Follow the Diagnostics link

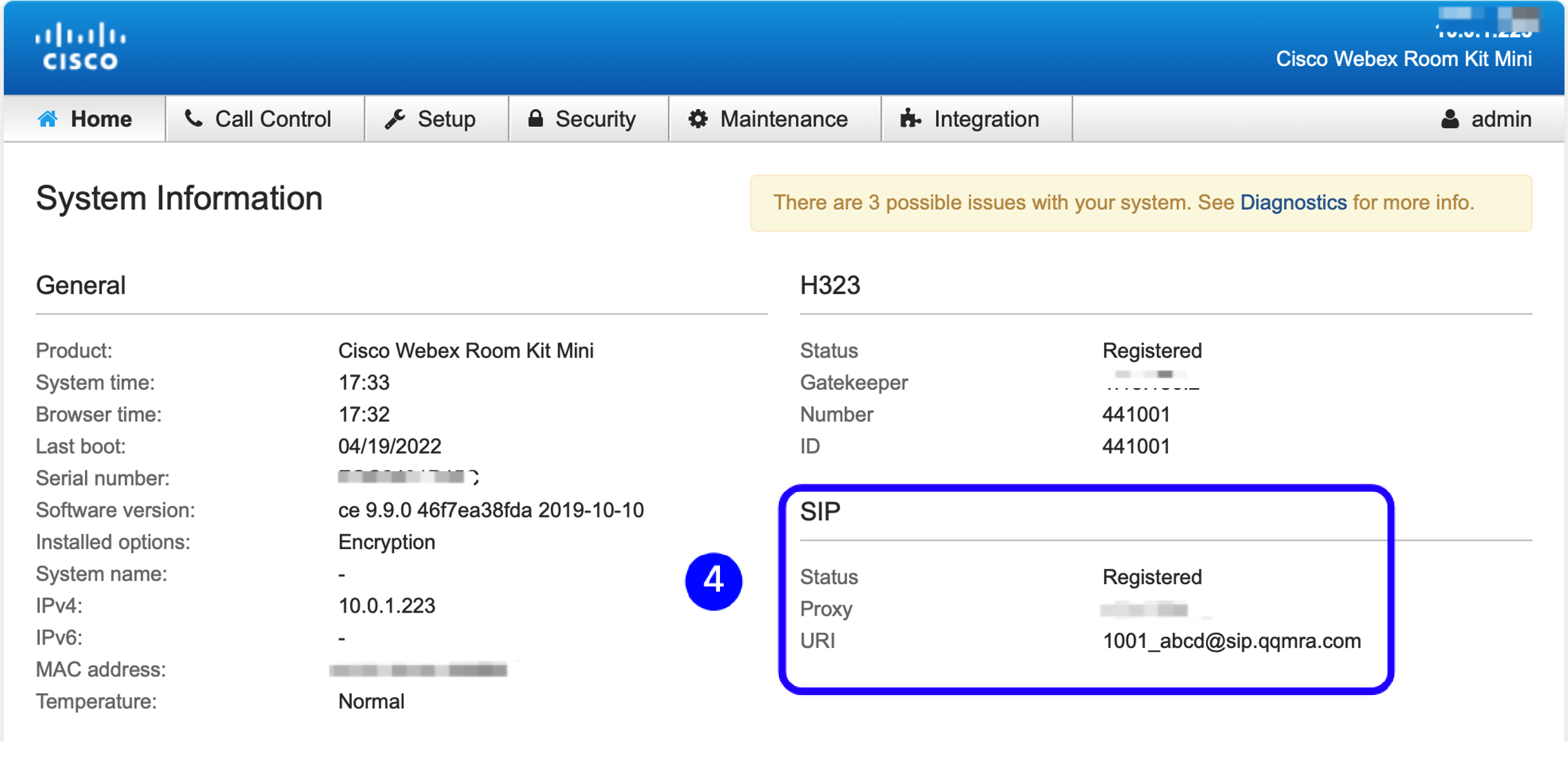point(1293,202)
